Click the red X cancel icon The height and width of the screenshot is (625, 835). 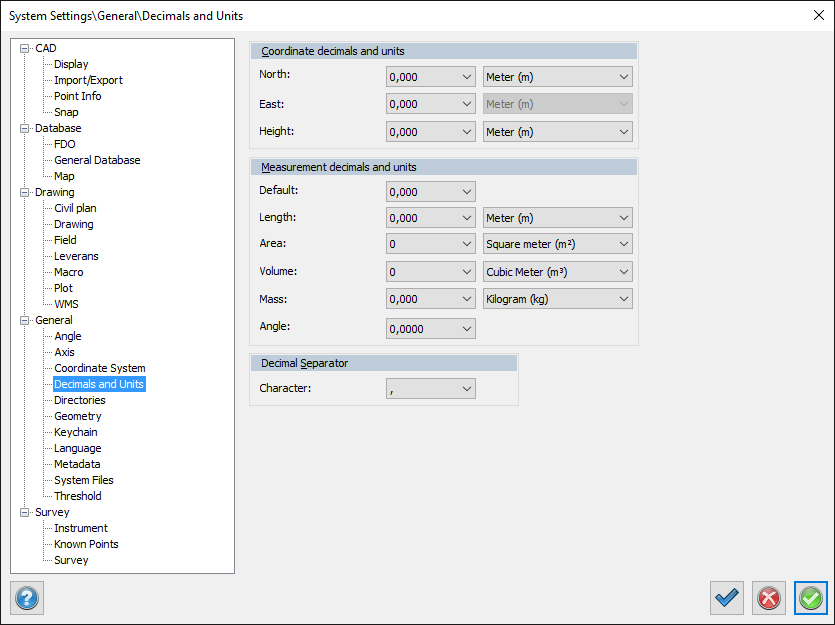coord(769,598)
